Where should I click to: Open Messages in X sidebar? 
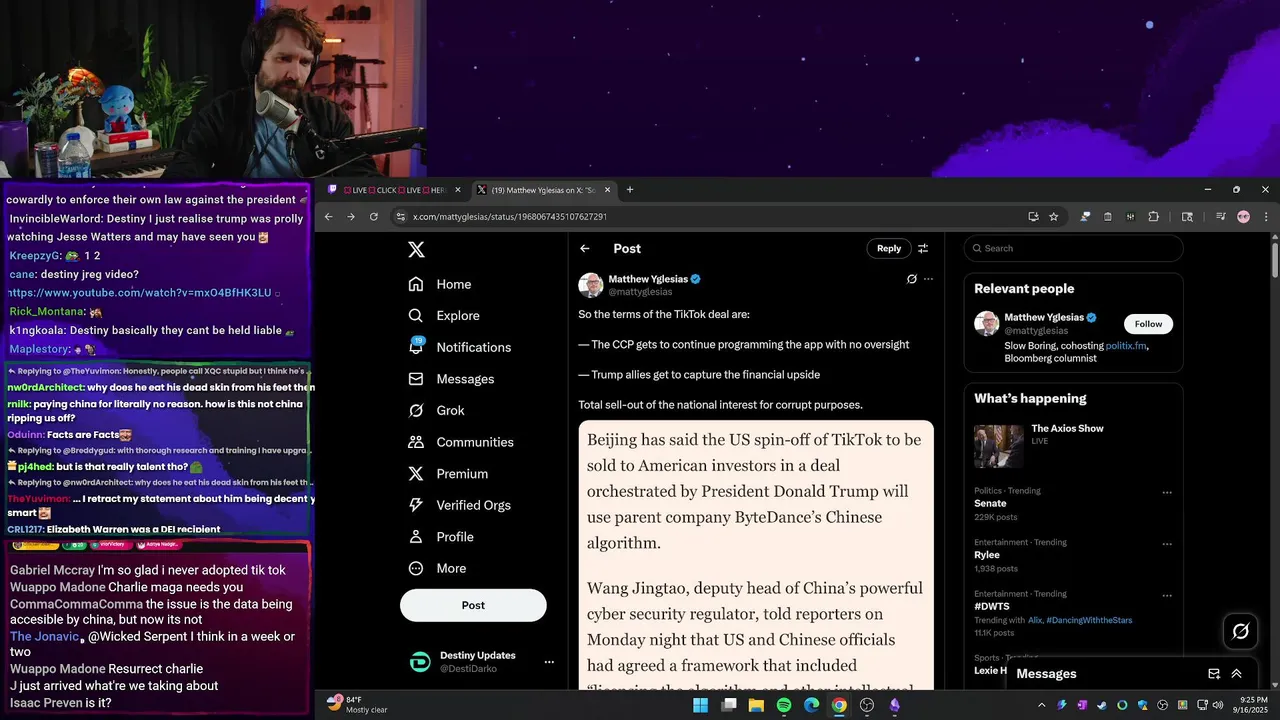[451, 379]
